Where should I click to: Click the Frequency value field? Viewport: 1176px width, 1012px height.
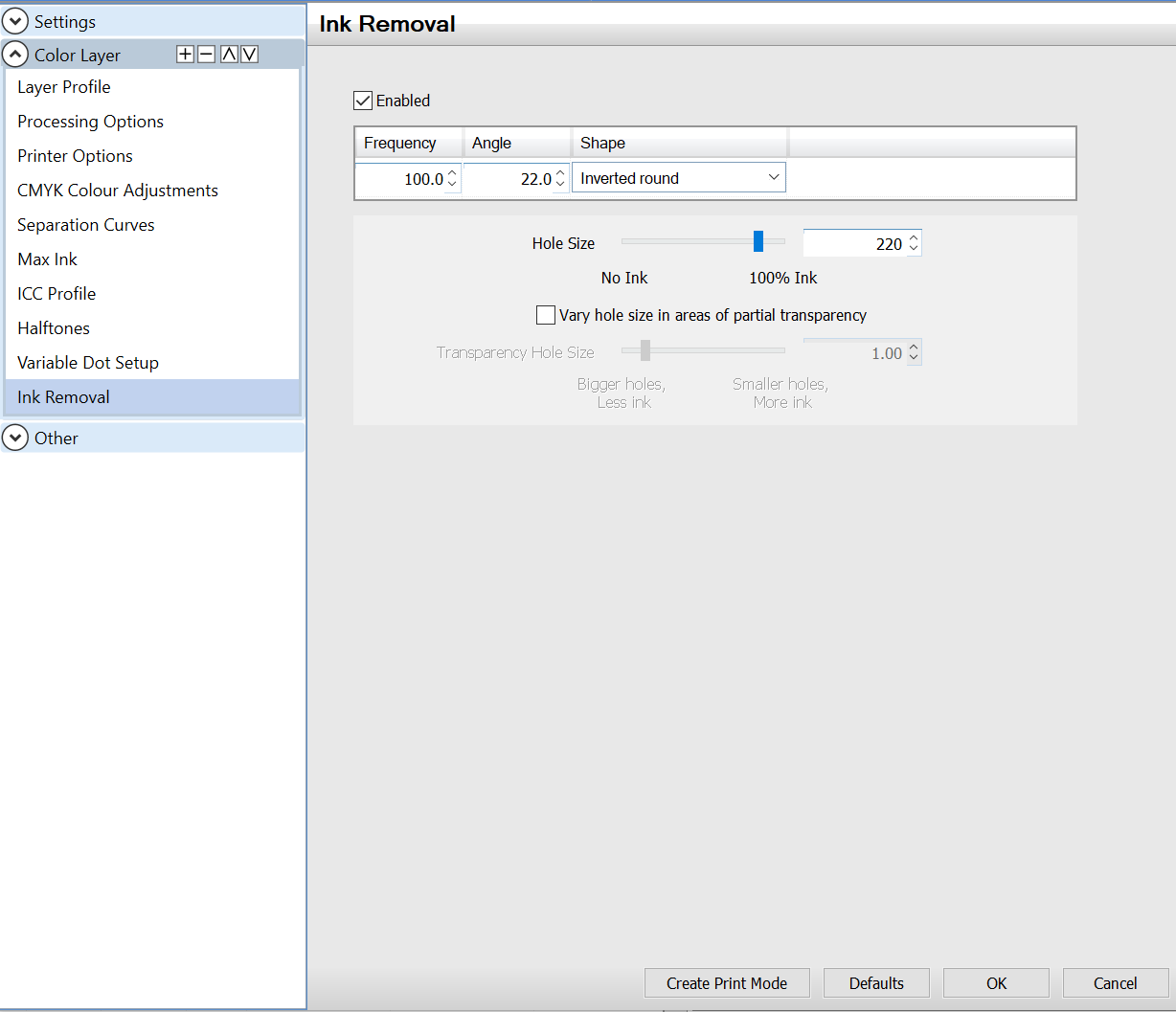pos(400,179)
